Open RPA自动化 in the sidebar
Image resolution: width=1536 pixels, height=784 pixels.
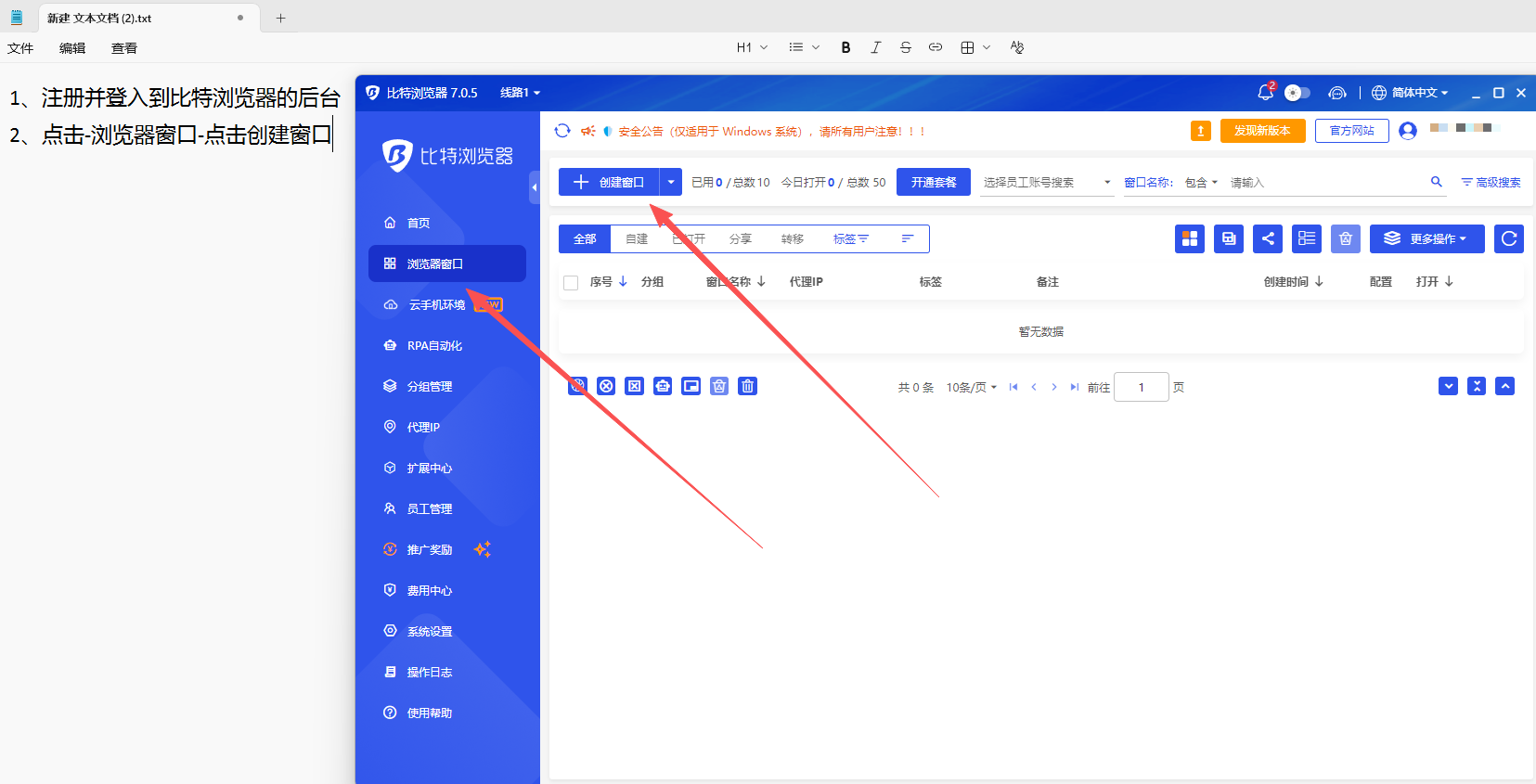tap(447, 345)
